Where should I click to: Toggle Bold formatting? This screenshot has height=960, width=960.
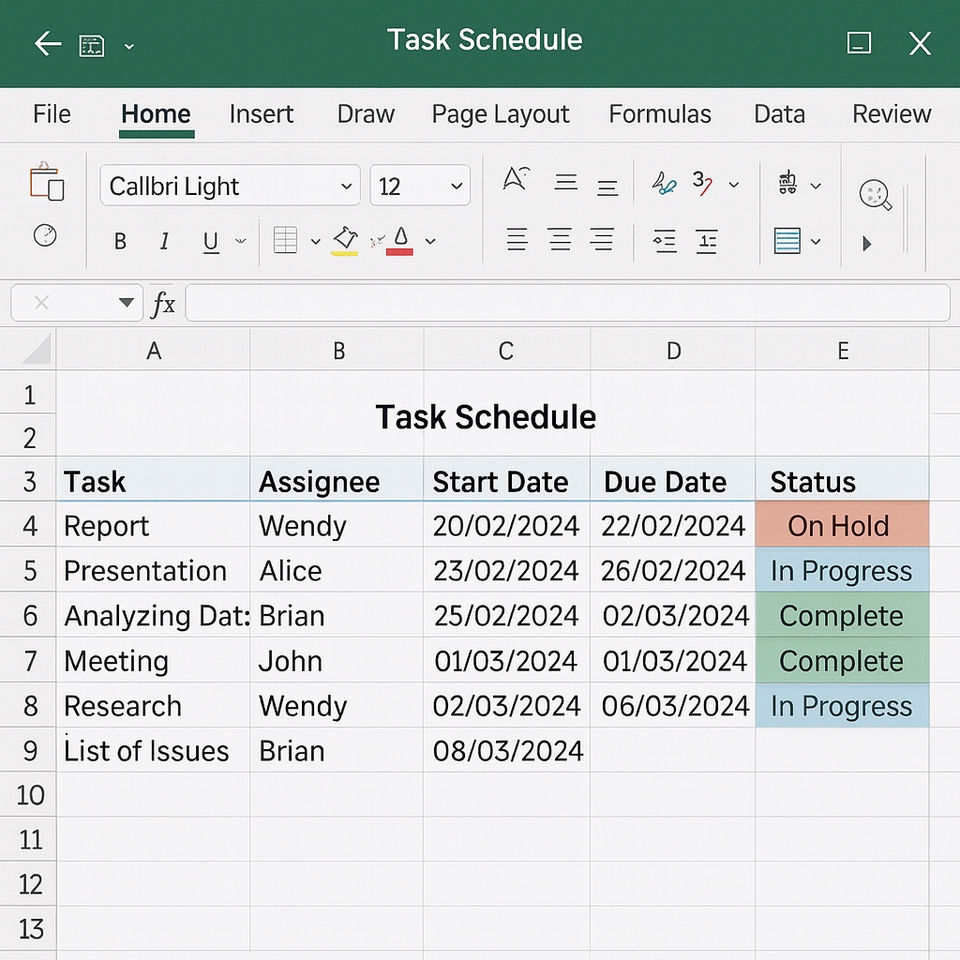120,242
